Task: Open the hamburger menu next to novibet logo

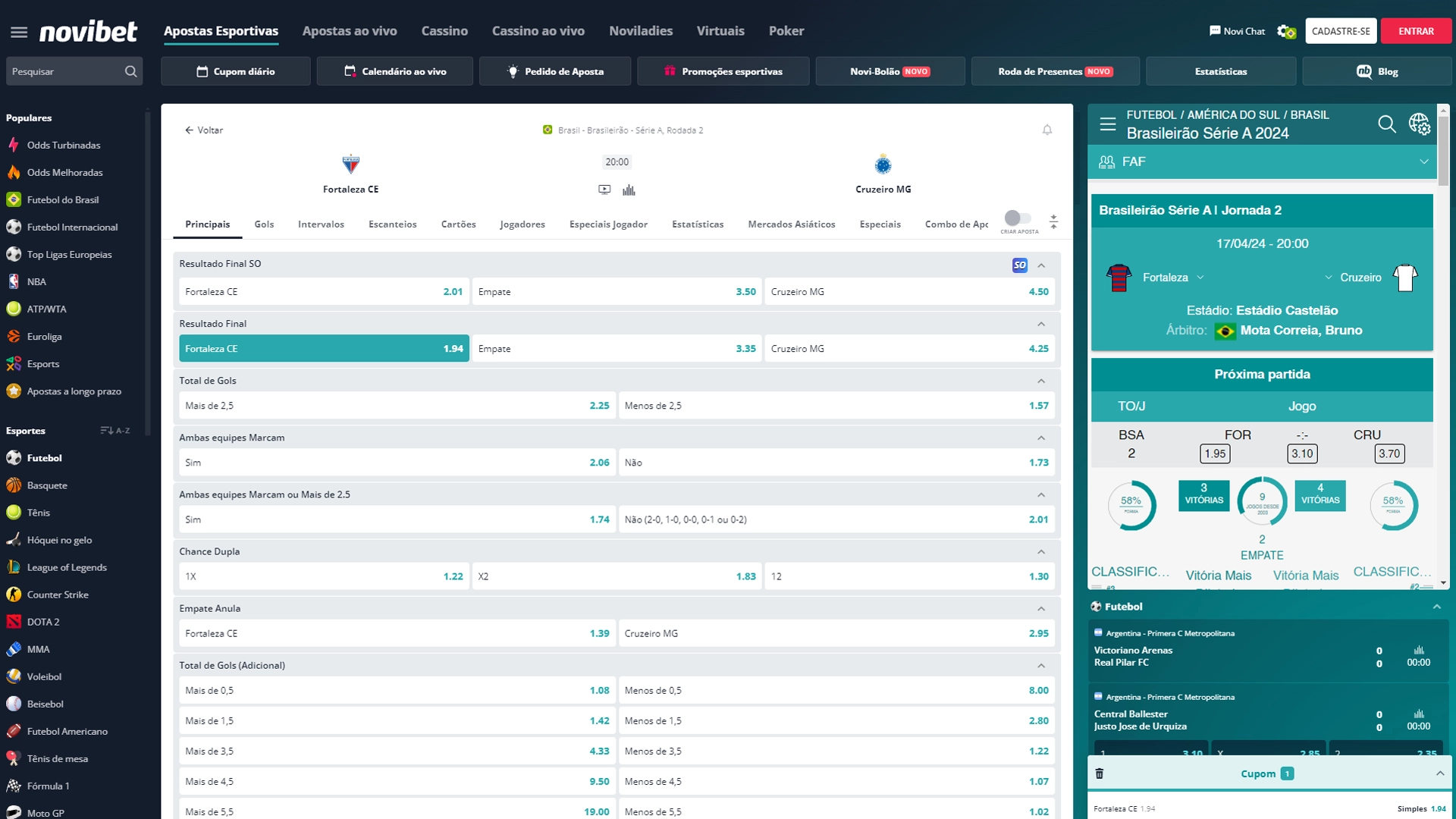Action: (19, 32)
